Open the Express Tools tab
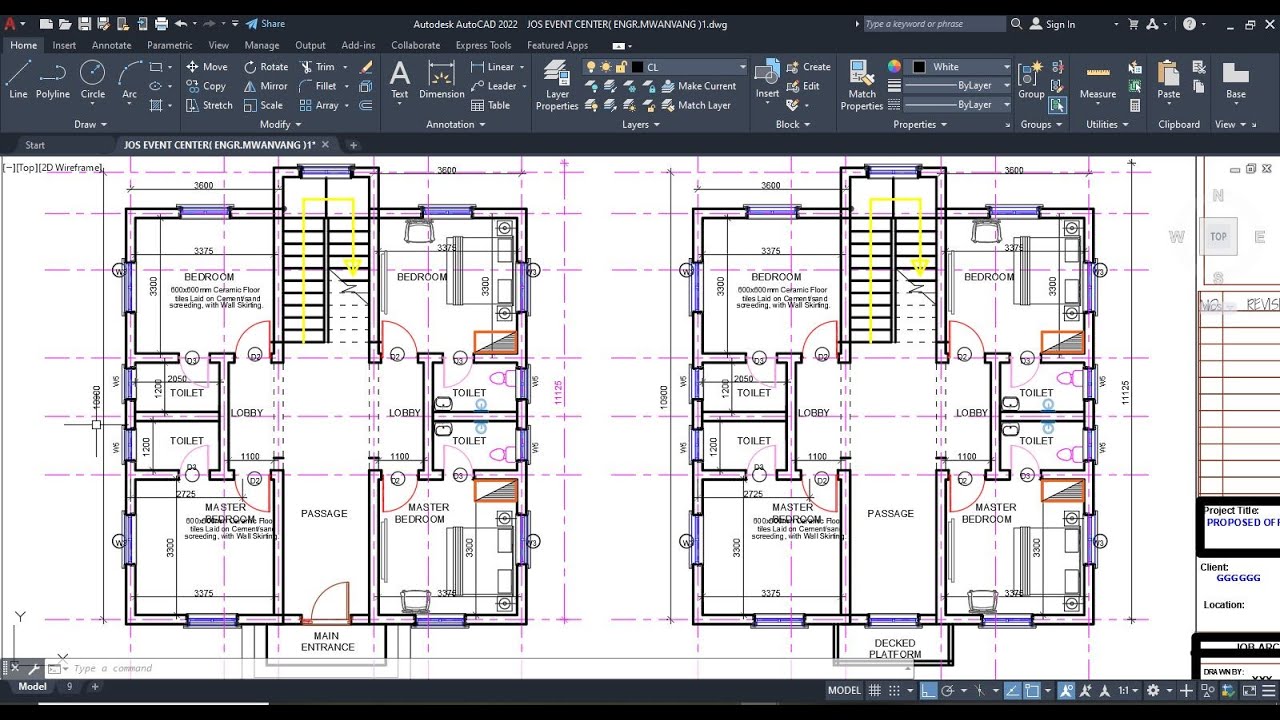 tap(483, 45)
